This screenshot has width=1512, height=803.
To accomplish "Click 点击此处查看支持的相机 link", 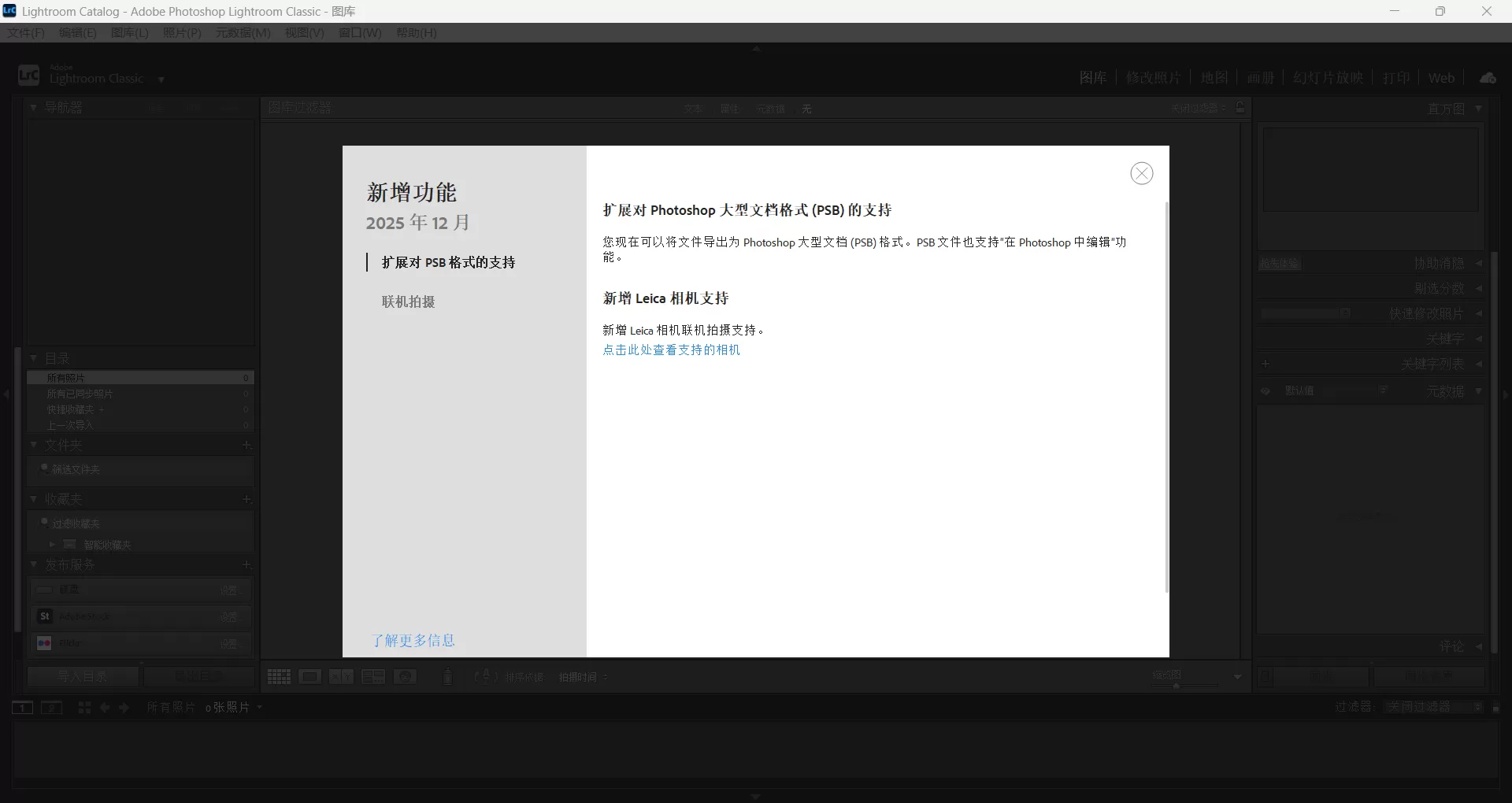I will pos(671,350).
